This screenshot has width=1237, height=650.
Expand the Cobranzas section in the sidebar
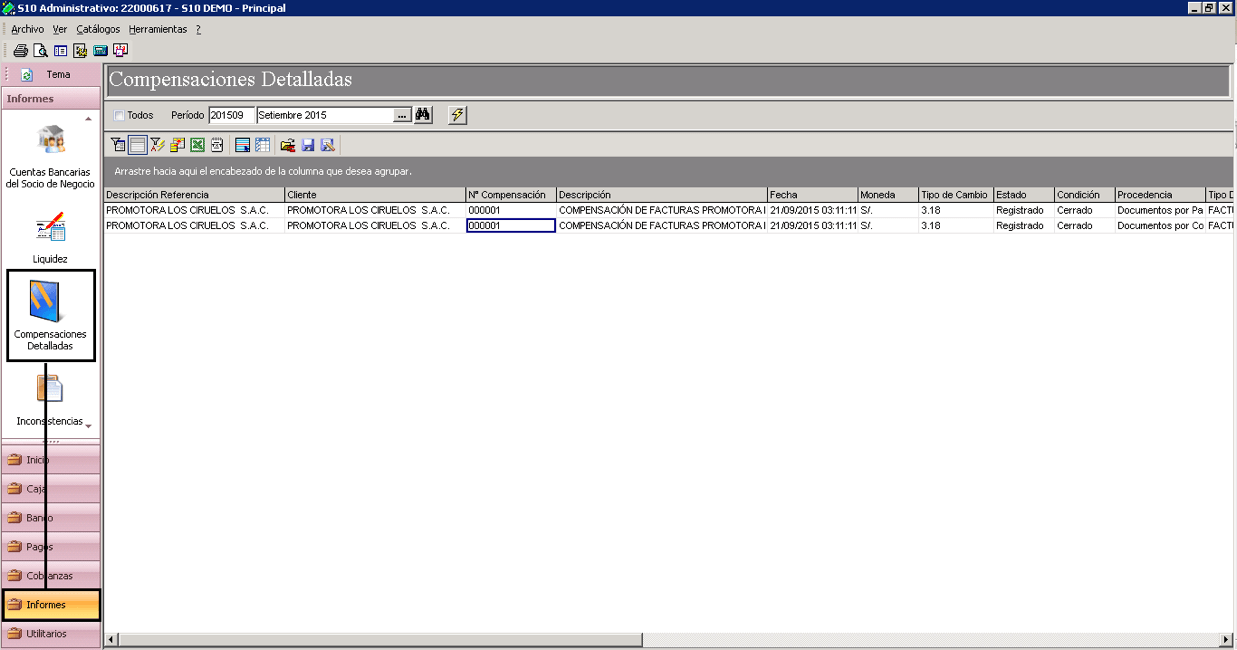pos(50,576)
